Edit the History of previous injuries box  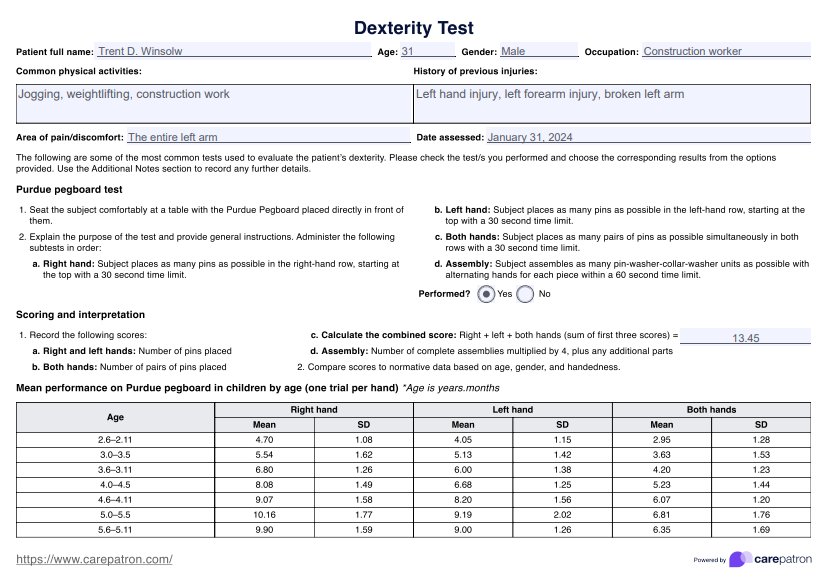[611, 103]
